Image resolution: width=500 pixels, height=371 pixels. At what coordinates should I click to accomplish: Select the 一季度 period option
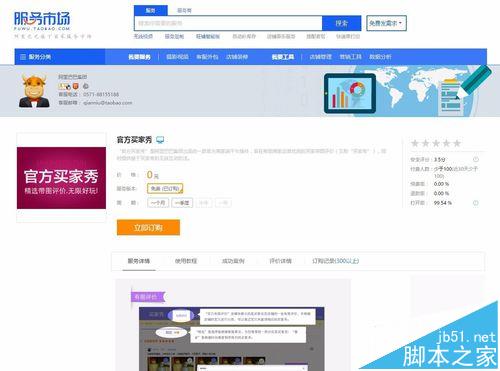182,203
